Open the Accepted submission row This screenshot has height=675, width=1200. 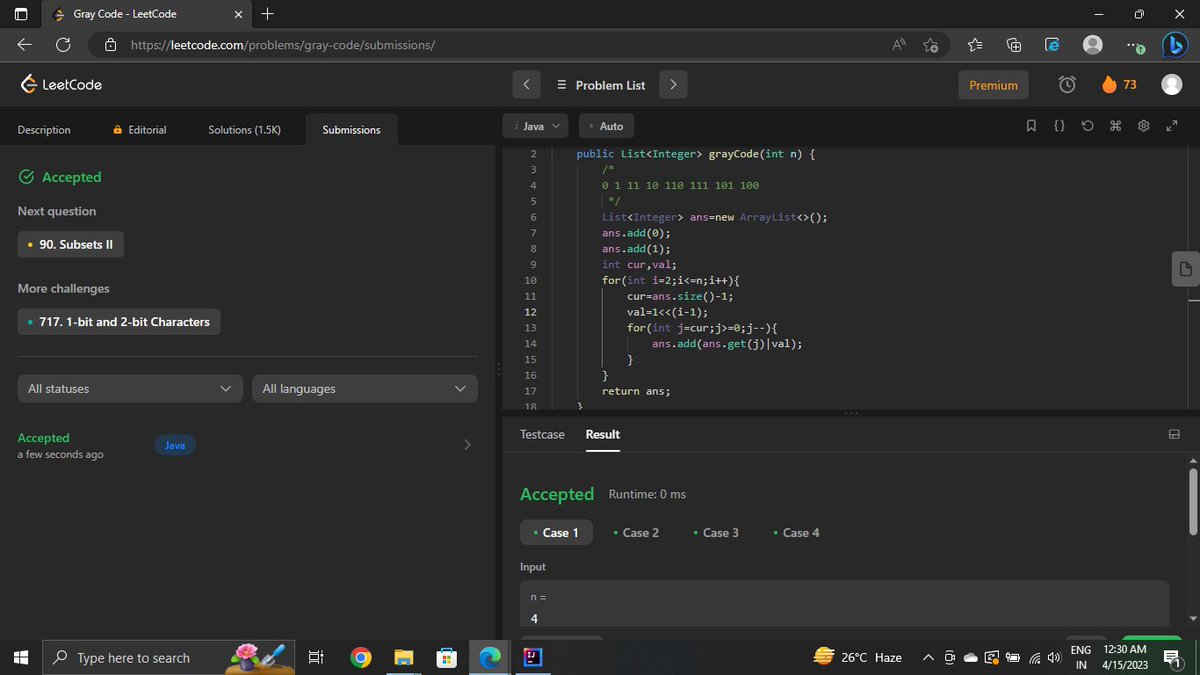(247, 445)
